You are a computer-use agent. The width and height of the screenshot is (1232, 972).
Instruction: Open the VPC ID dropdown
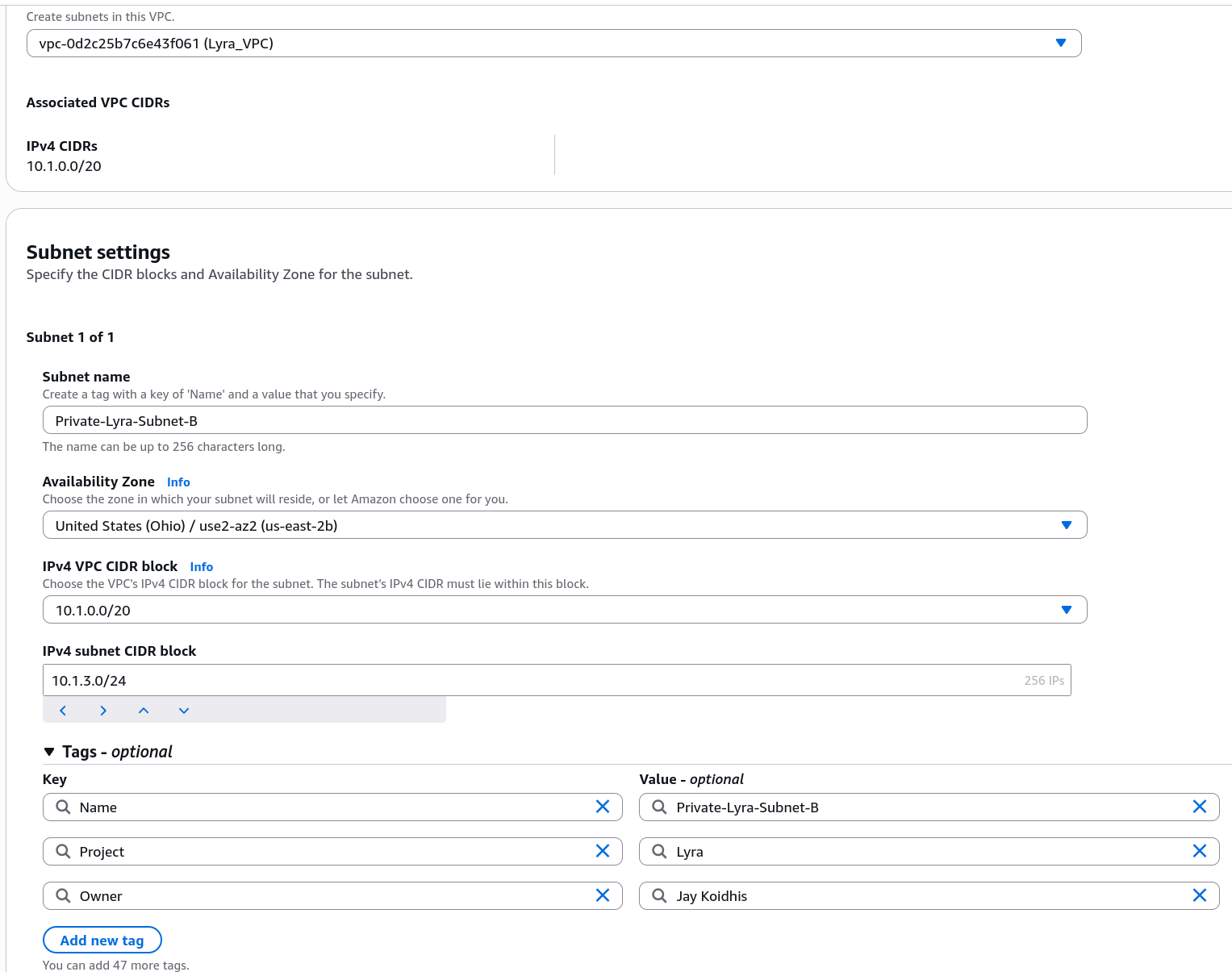553,44
